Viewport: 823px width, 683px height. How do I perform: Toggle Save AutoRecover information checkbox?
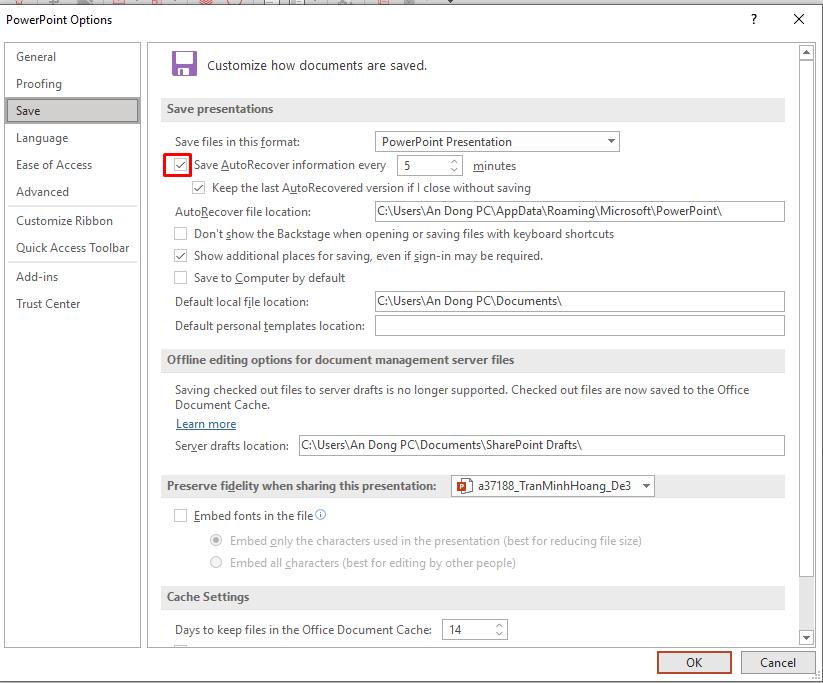(181, 165)
